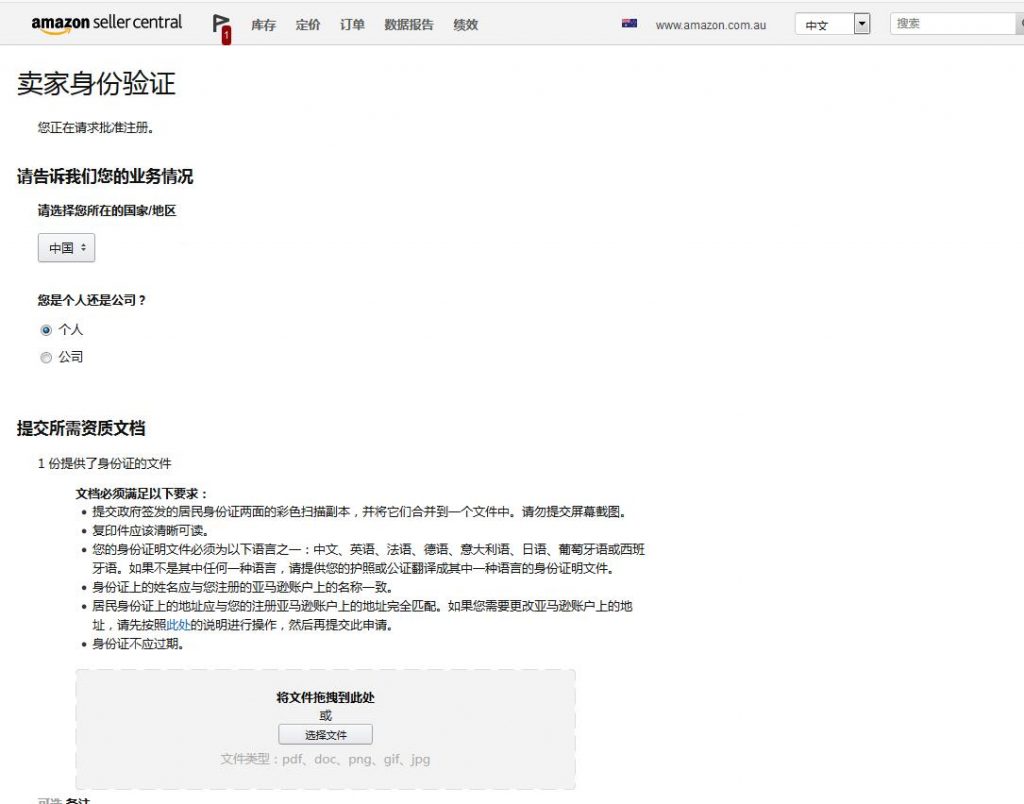Click the 搜索 search input box
Screen dimensions: 1024x804
tap(953, 24)
